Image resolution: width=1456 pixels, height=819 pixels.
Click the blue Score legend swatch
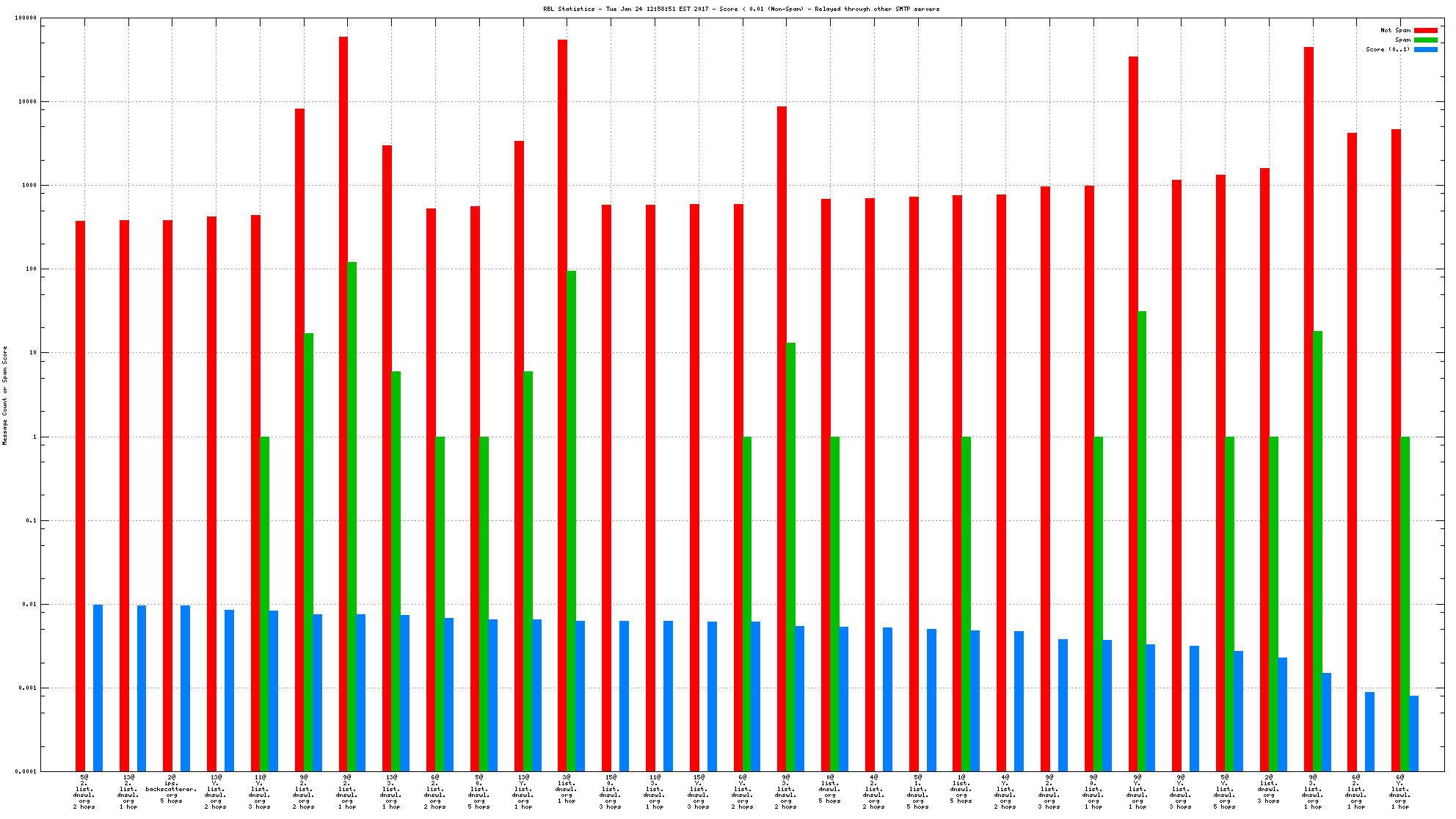[1425, 49]
